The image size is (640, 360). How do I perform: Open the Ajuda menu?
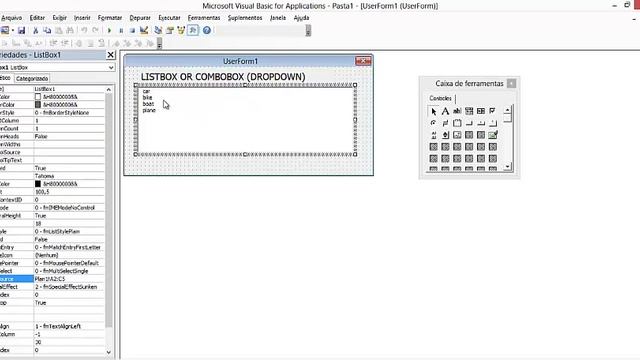[x=301, y=18]
